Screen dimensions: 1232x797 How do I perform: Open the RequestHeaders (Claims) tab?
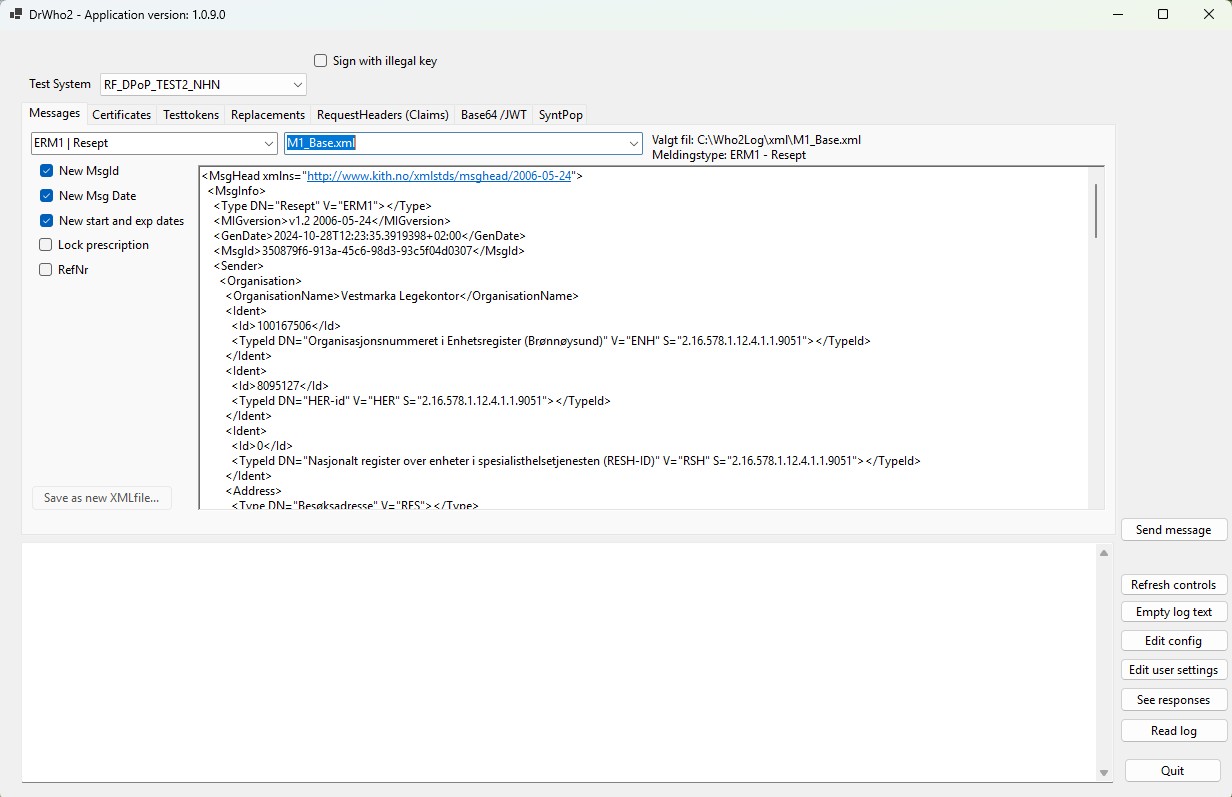(x=382, y=114)
